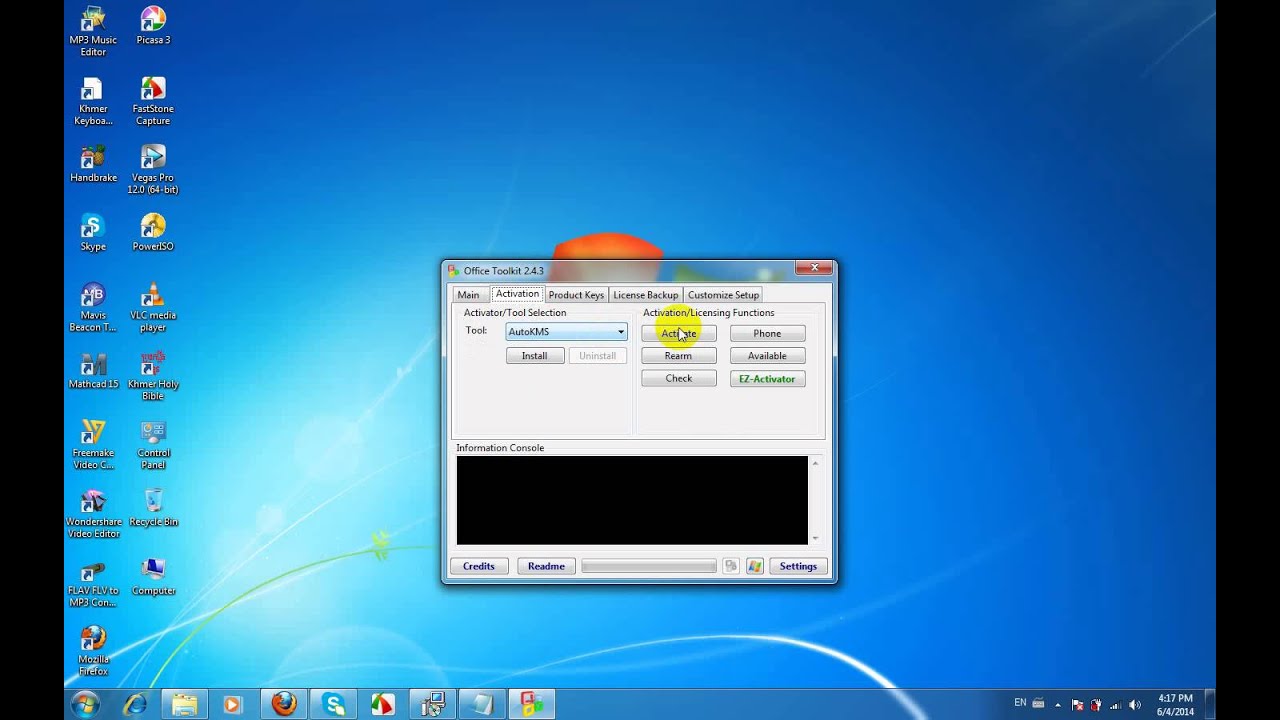The height and width of the screenshot is (720, 1280).
Task: Show hidden tray icons arrow
Action: tap(1058, 705)
